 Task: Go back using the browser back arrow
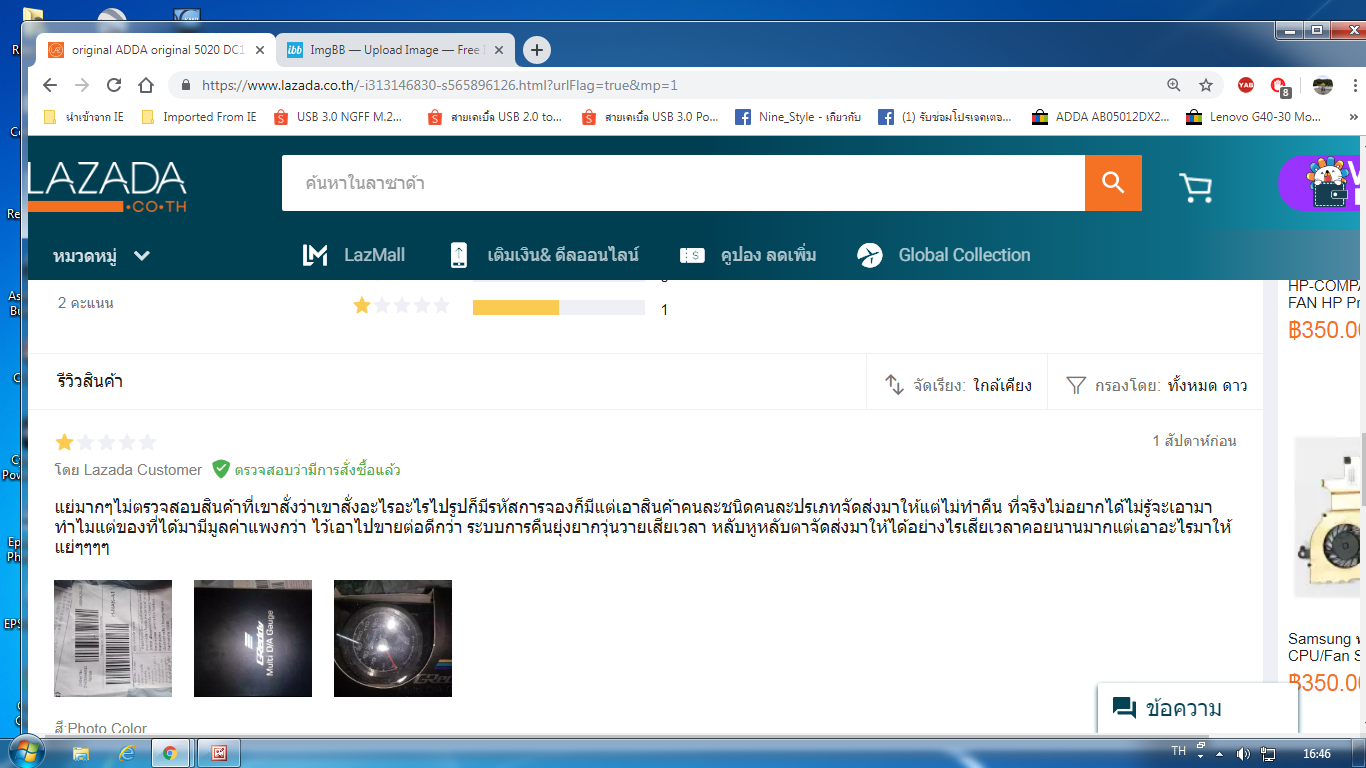pos(50,85)
